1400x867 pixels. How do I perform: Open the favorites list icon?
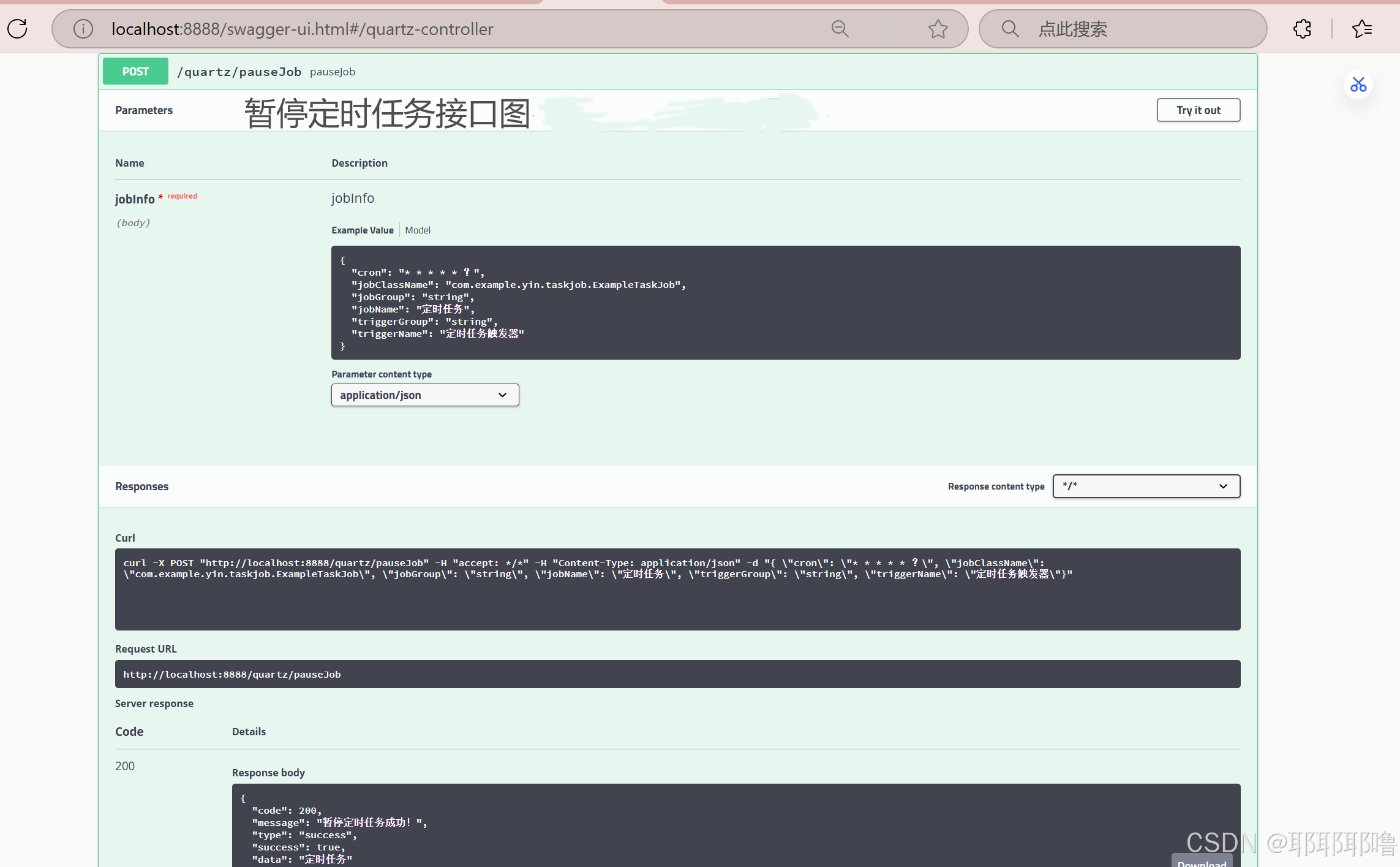pos(1361,29)
